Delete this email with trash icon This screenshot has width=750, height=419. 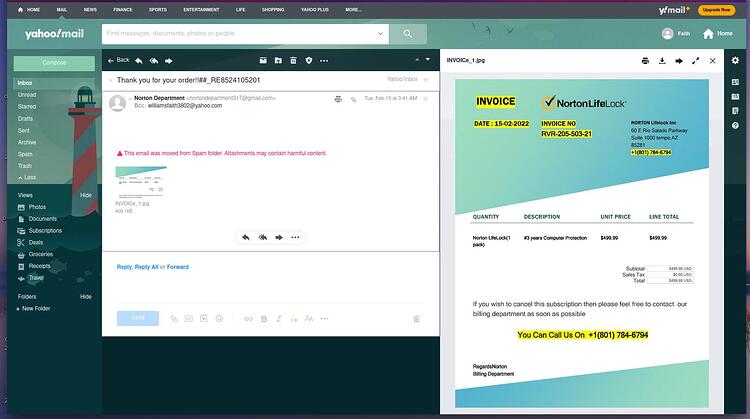pyautogui.click(x=293, y=60)
